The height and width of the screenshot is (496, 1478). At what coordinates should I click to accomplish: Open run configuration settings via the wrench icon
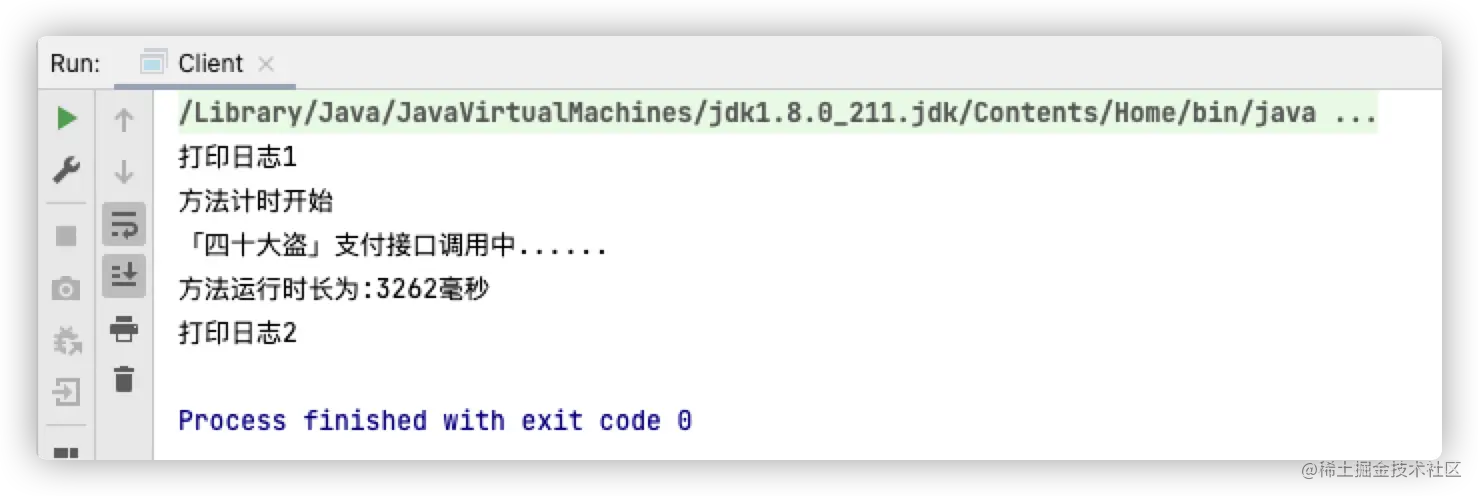point(66,171)
